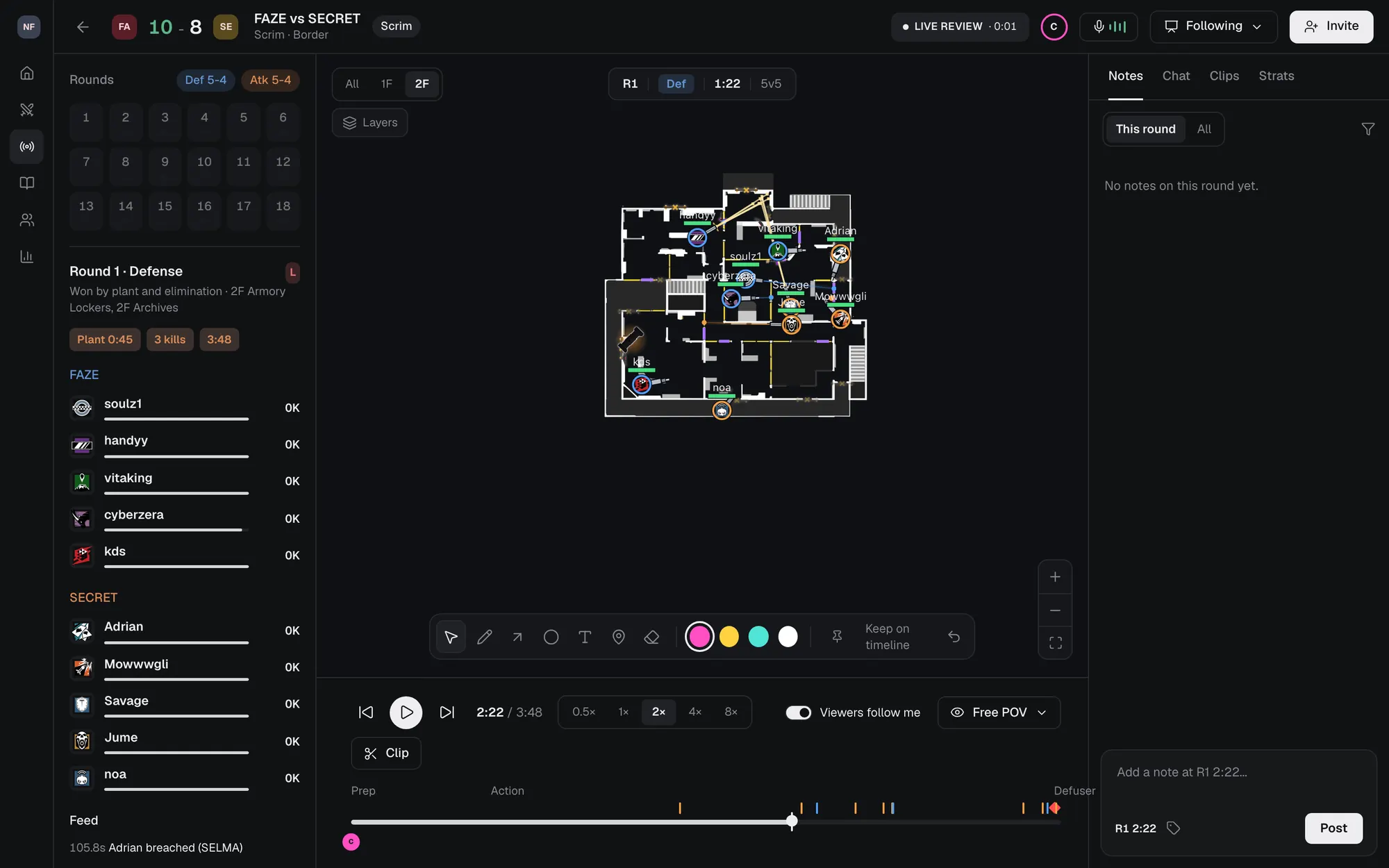The width and height of the screenshot is (1389, 868).
Task: Click the Invite button
Action: [x=1331, y=26]
